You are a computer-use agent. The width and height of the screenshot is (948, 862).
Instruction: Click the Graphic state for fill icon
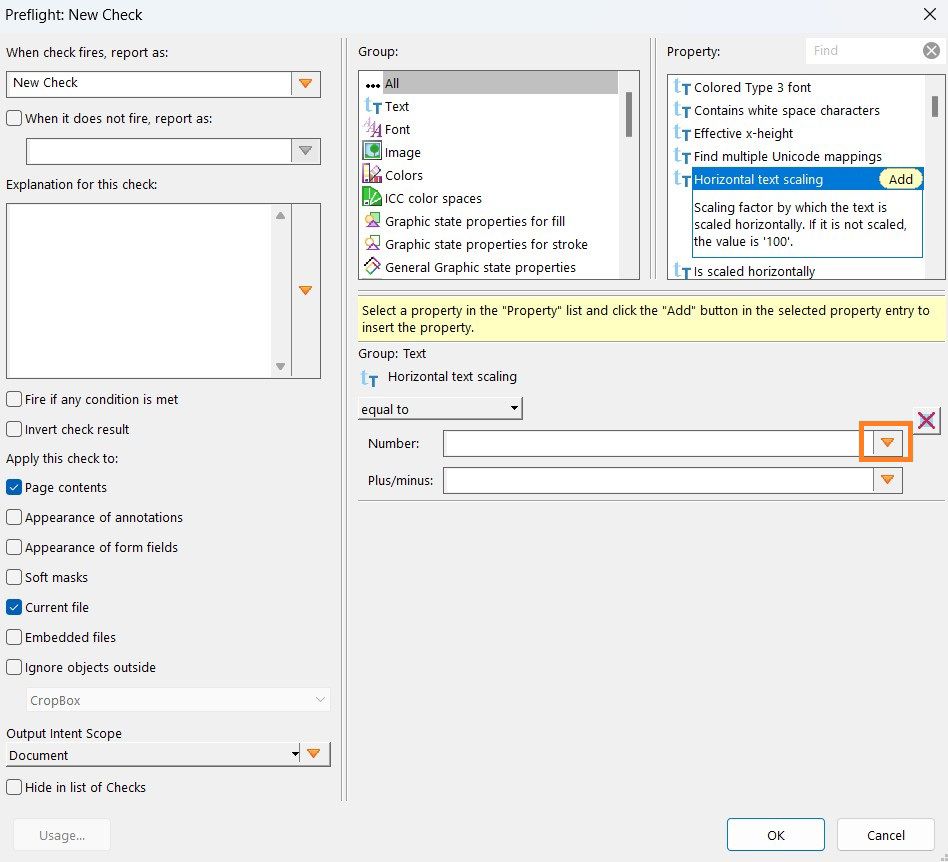click(372, 221)
